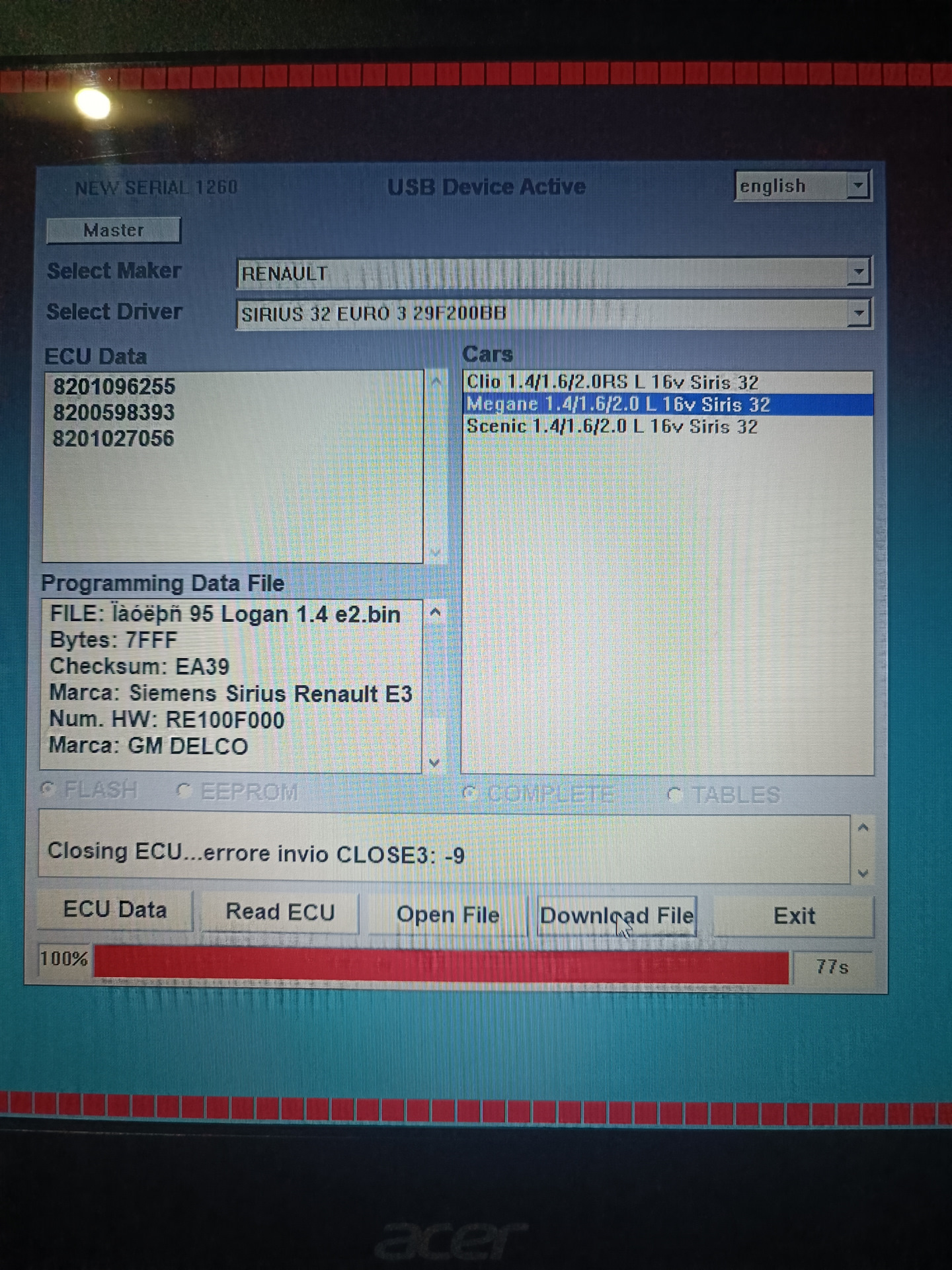Select Clio 1.4/1.6/2.0RS in Cars list
This screenshot has width=952, height=1270.
tap(612, 382)
